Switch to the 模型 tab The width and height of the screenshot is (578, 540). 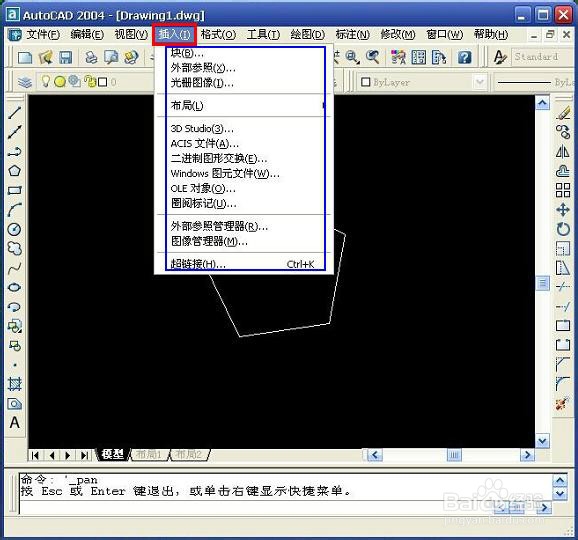click(x=113, y=455)
